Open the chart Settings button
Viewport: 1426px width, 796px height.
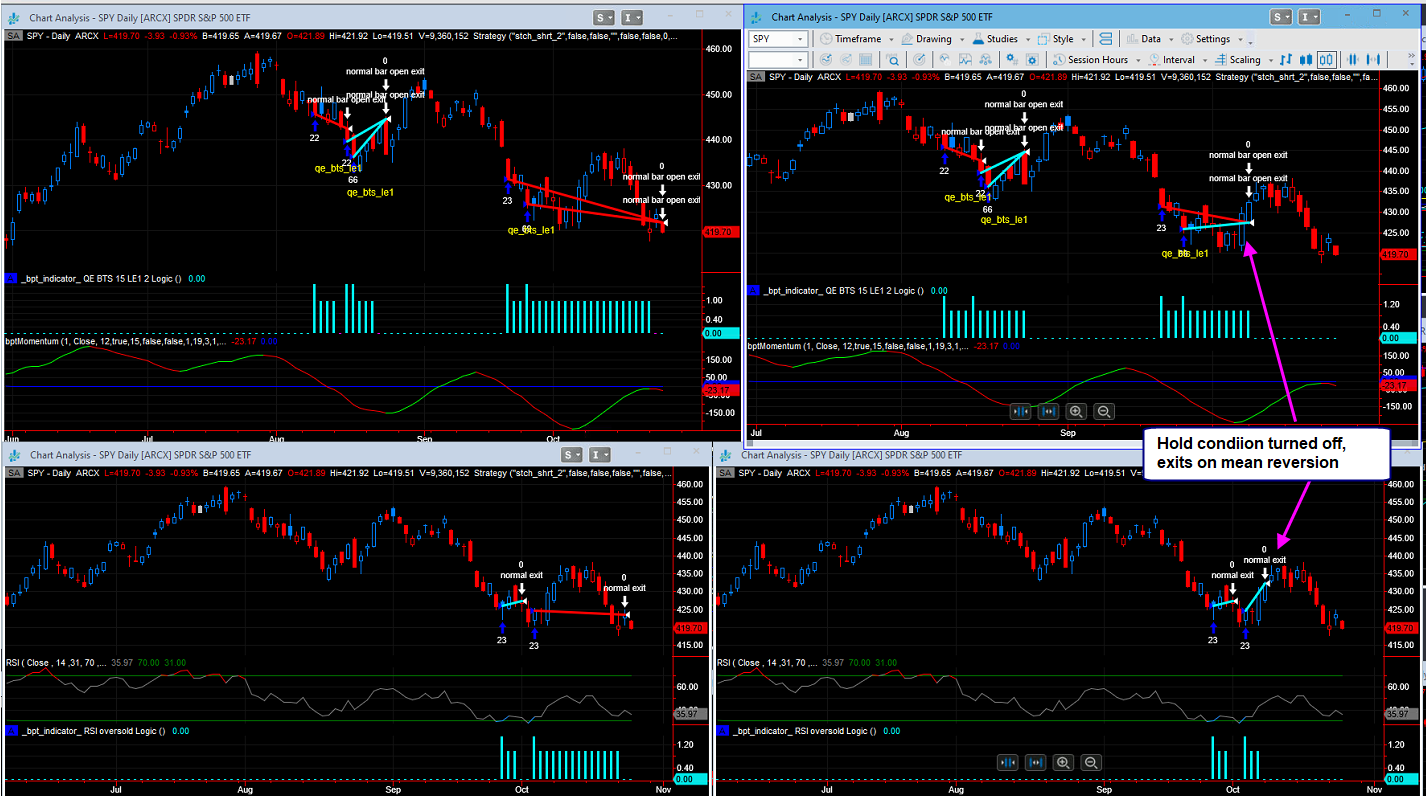[1212, 39]
